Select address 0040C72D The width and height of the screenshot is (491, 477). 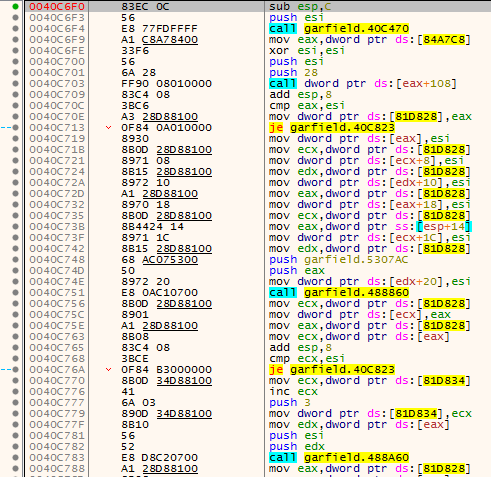click(x=57, y=194)
